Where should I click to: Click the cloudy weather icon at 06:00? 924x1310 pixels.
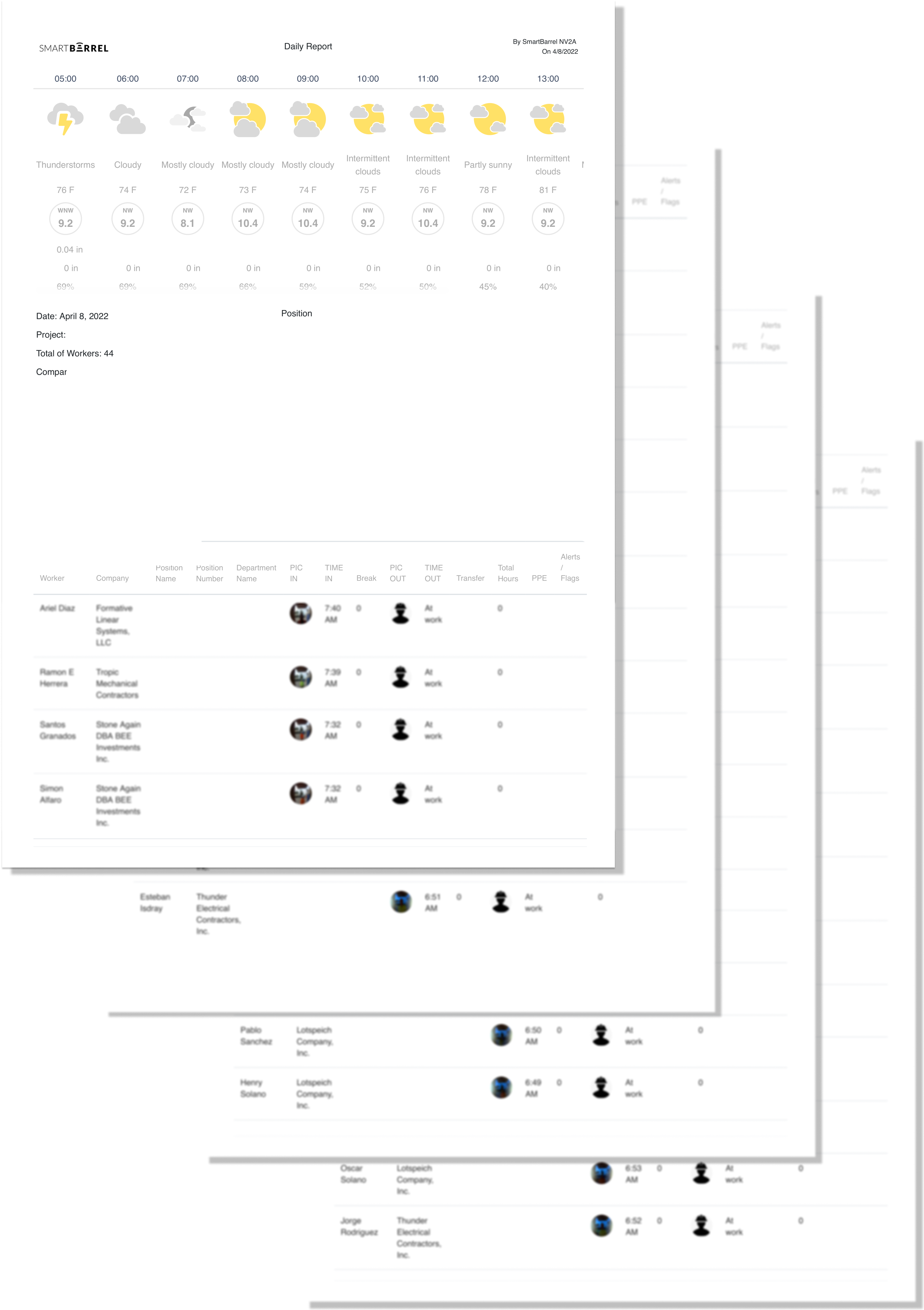click(127, 118)
